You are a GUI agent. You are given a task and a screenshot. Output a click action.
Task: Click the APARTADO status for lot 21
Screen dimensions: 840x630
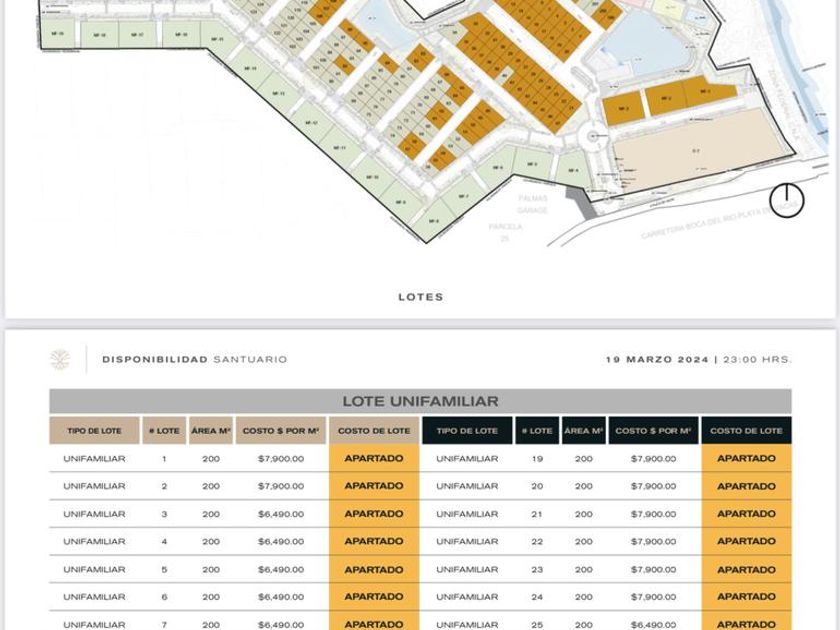point(746,514)
